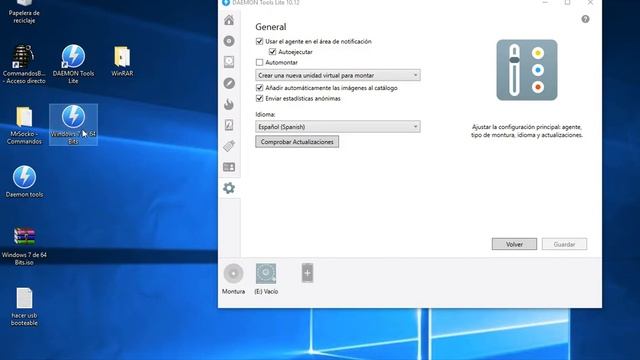
Task: Select hacer usb booteable text file
Action: 24,307
